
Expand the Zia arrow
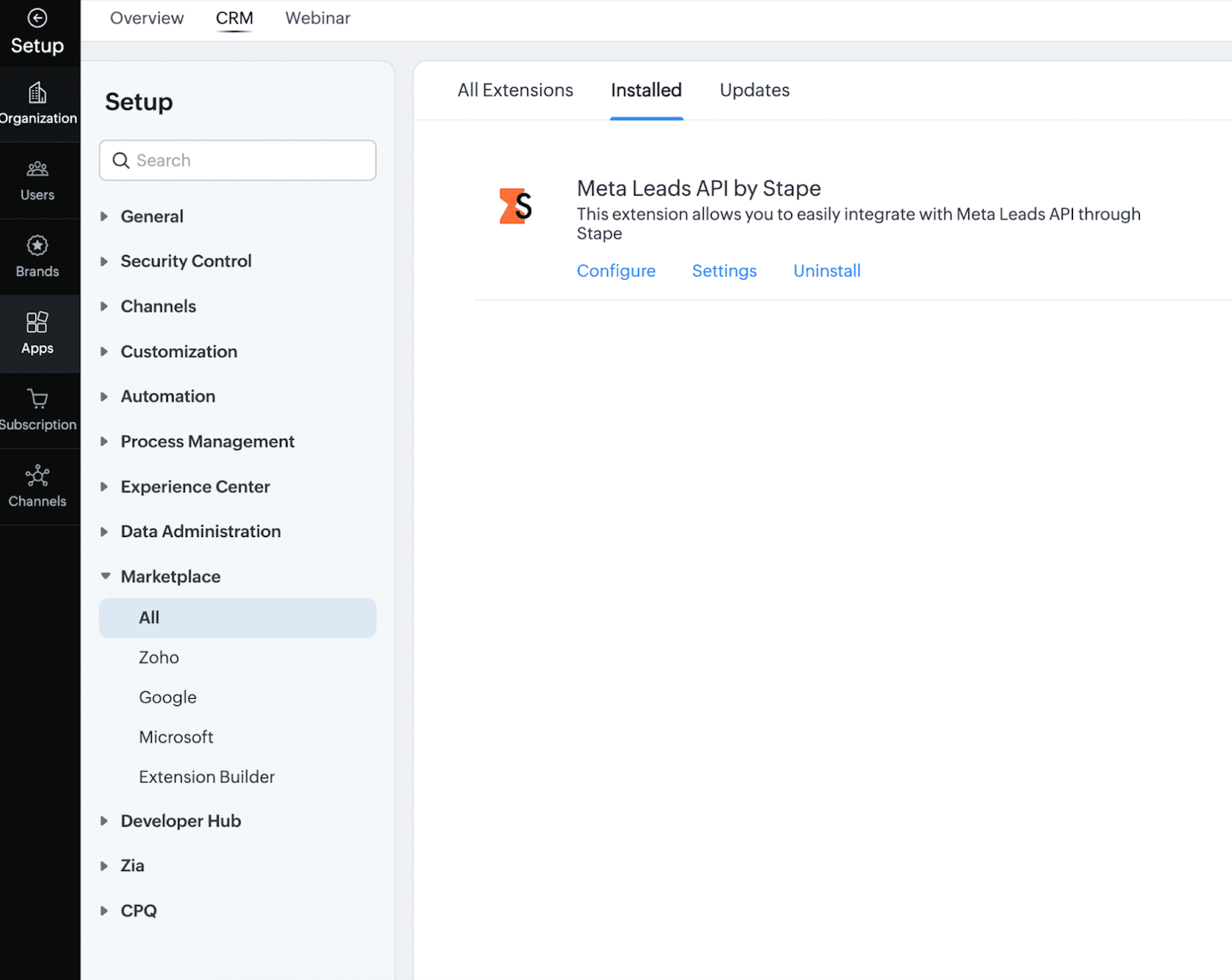104,866
